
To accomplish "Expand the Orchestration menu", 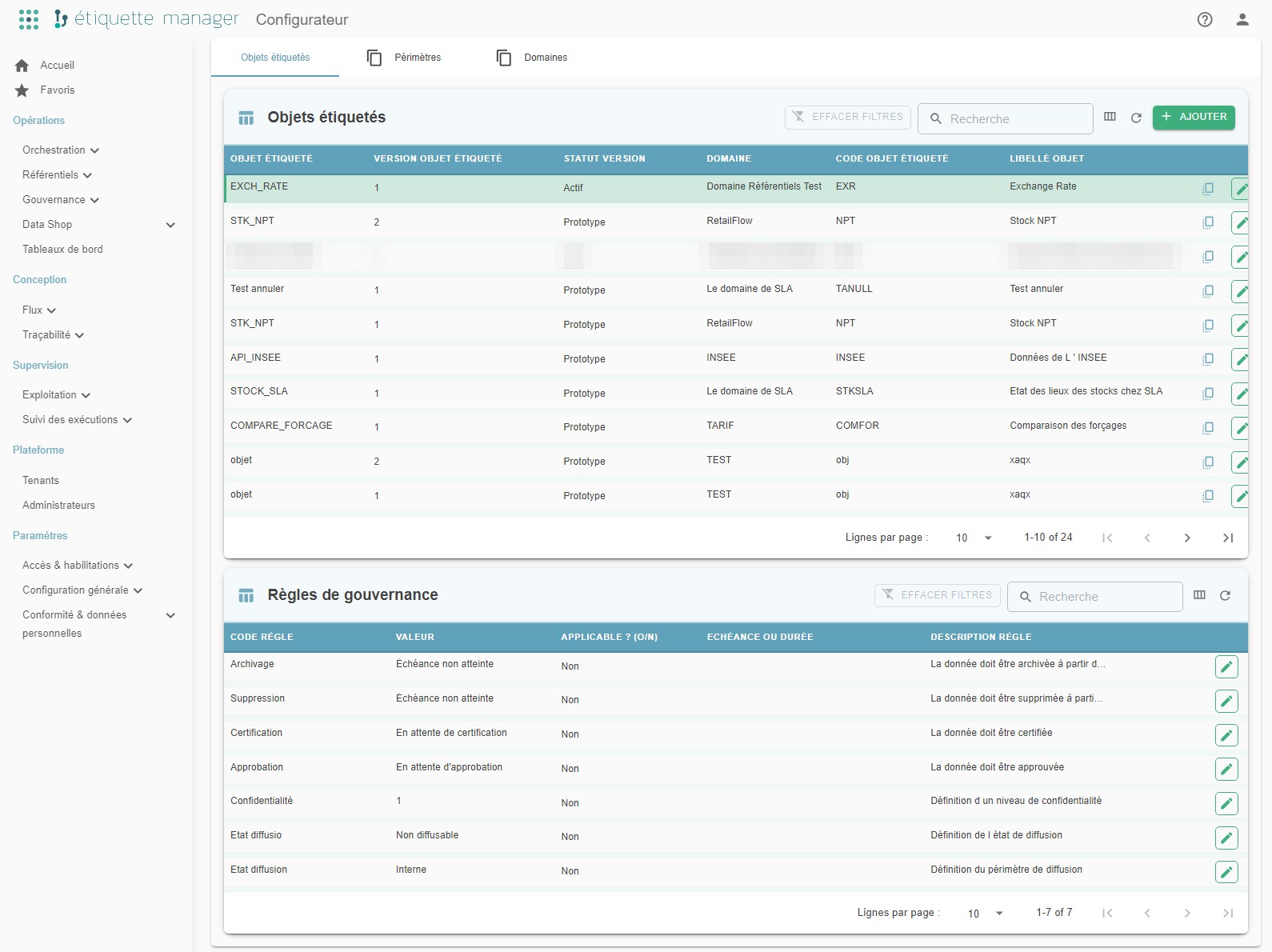I will 61,150.
